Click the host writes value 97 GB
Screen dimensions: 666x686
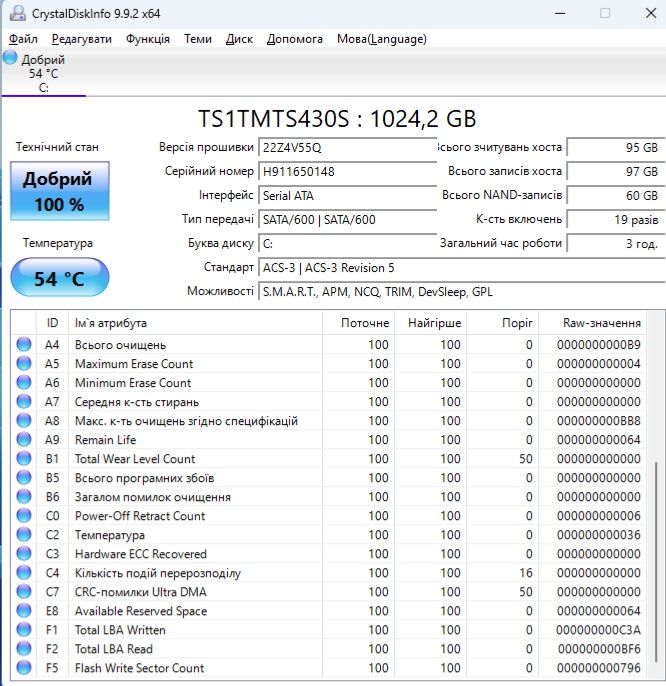coord(616,172)
